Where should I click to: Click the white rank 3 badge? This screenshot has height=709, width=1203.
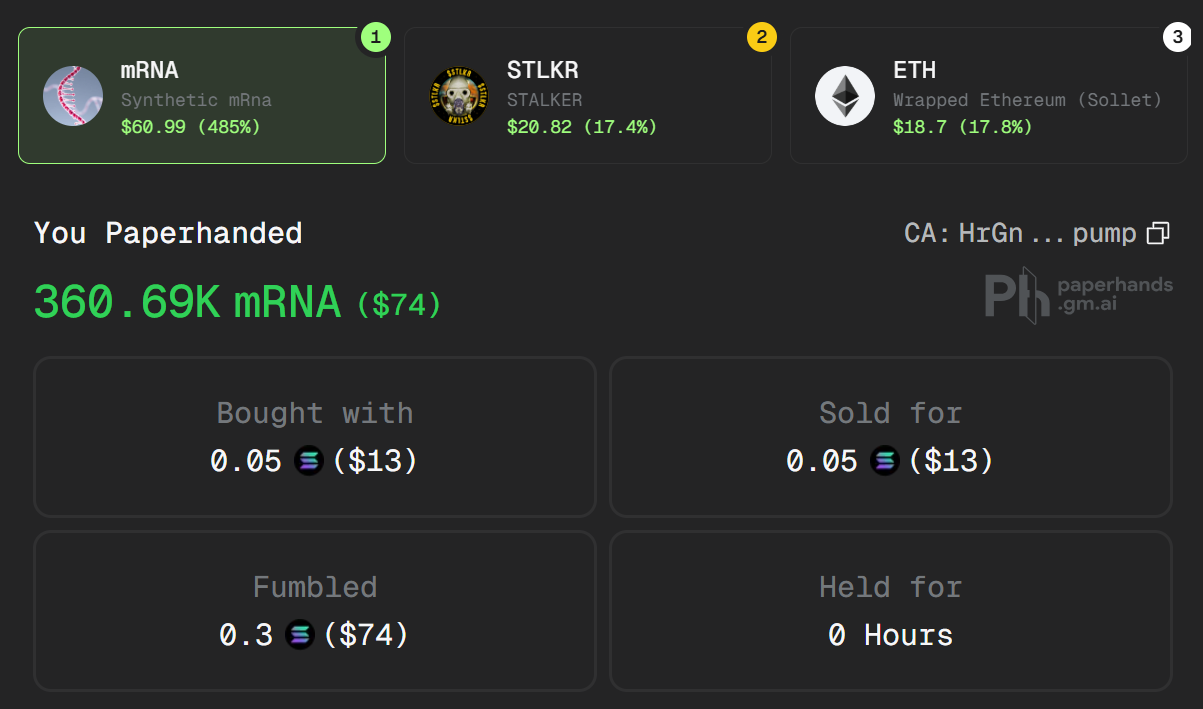click(x=1177, y=38)
